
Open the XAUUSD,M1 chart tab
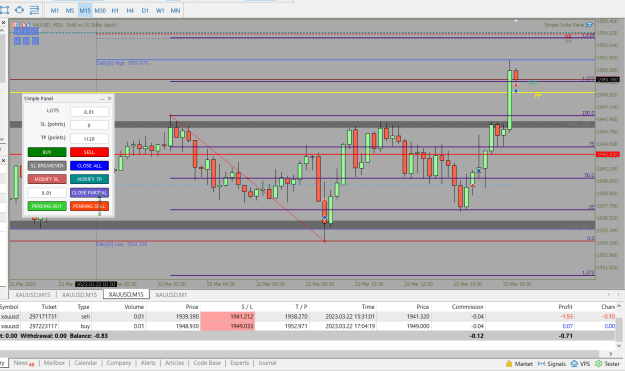tap(171, 294)
